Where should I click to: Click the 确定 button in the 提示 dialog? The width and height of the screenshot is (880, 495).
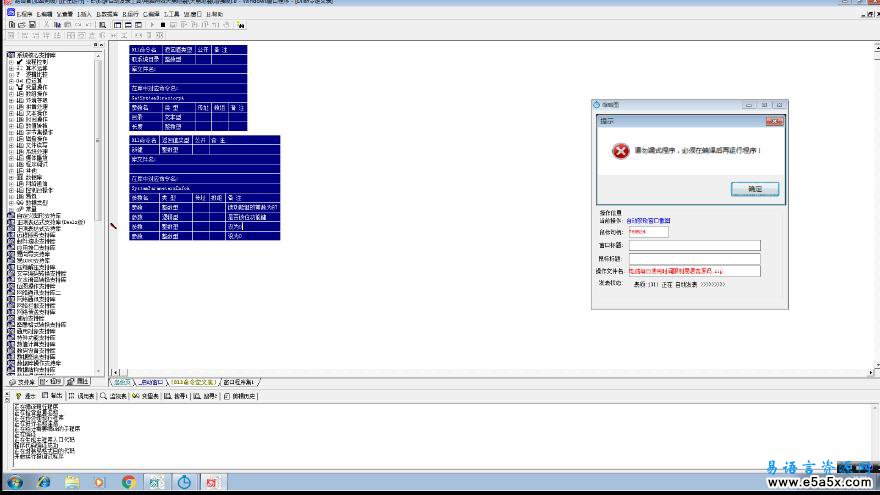[755, 189]
